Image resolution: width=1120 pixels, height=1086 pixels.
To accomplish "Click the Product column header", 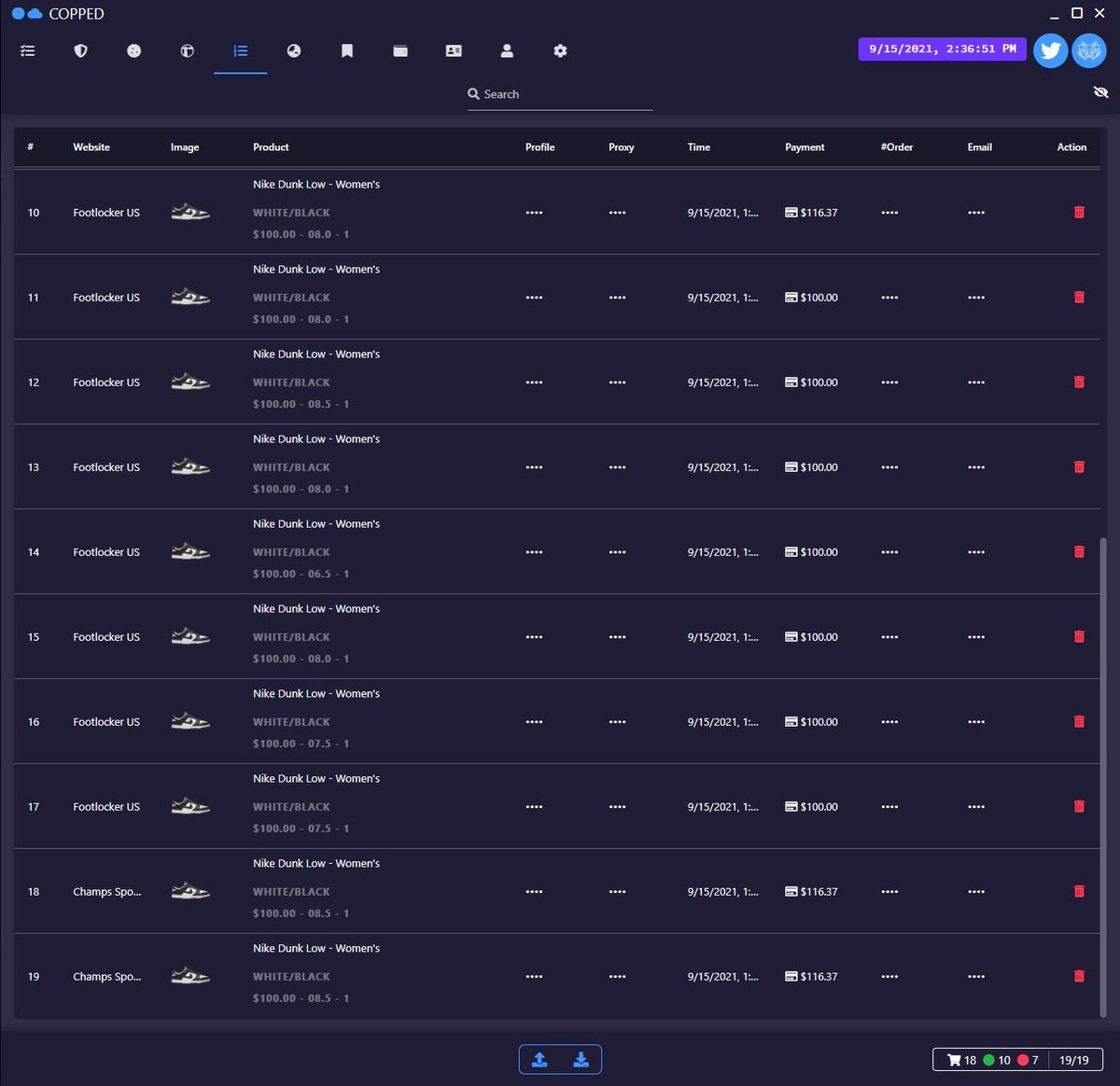I will click(x=271, y=147).
